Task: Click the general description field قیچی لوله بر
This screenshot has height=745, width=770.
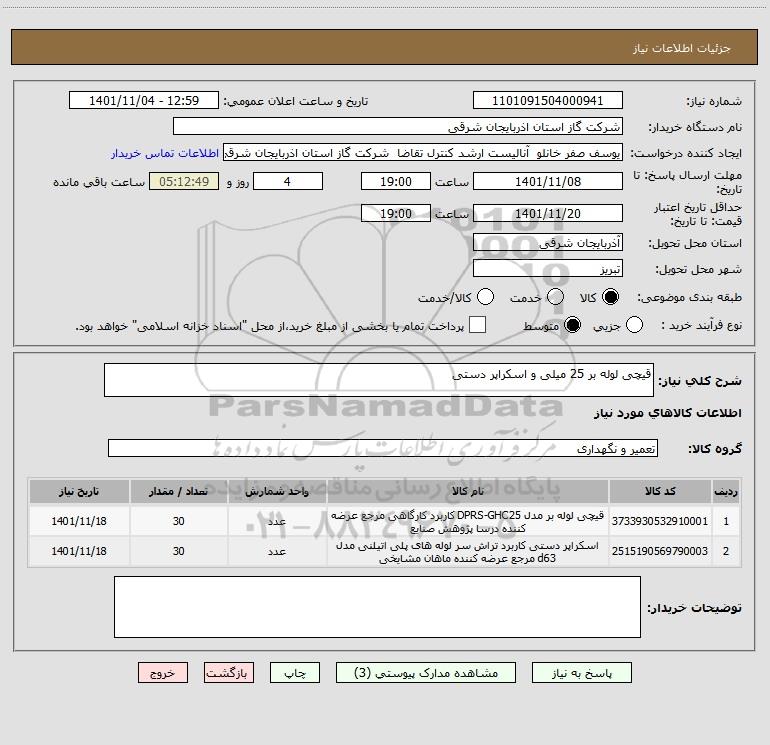Action: click(x=379, y=380)
